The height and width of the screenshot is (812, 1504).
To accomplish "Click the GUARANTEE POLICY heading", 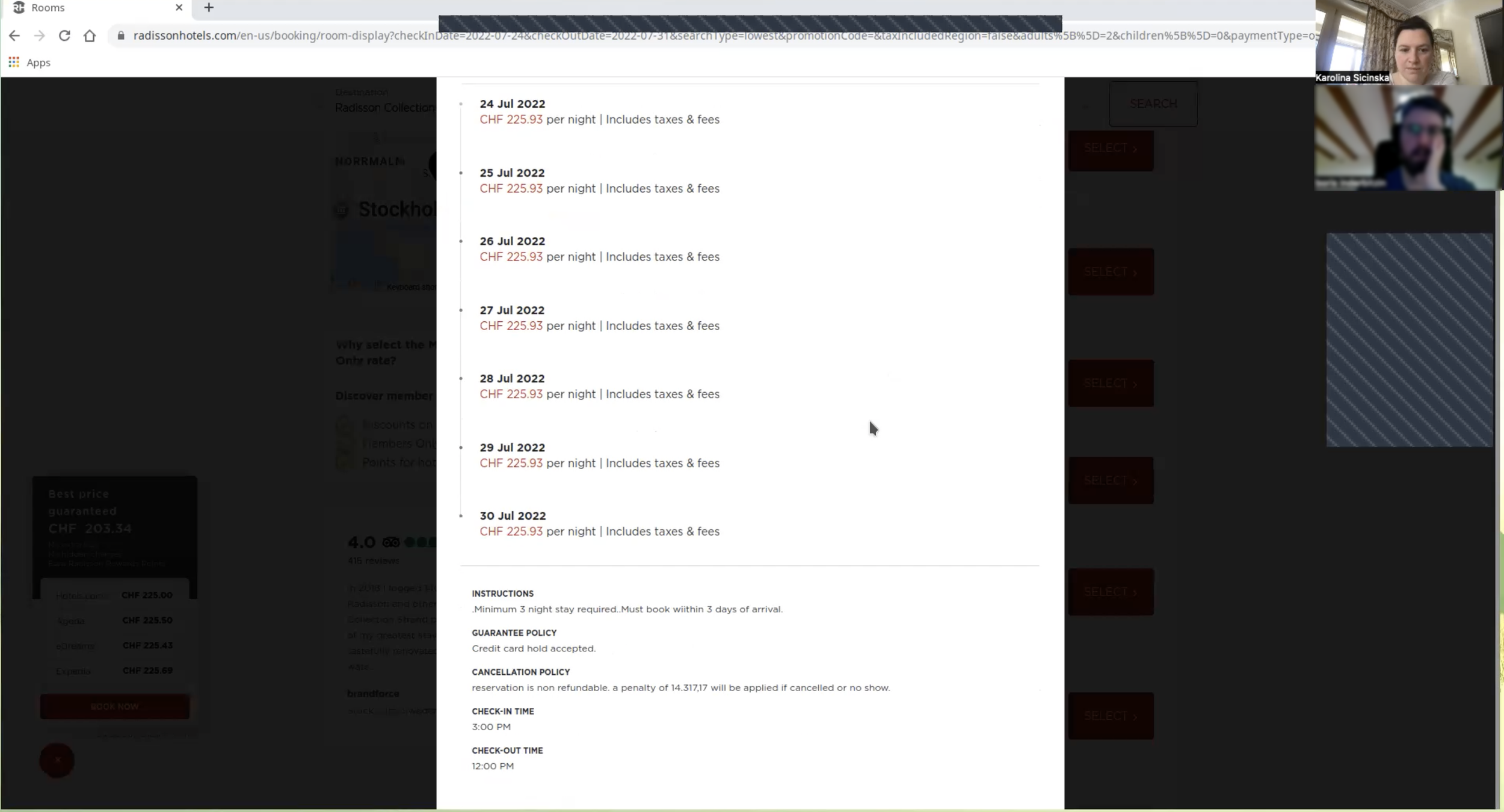I will point(514,633).
